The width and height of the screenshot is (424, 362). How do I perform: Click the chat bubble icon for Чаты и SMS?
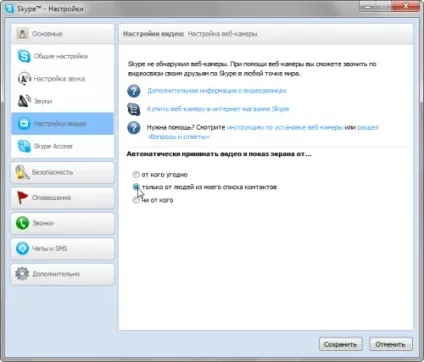coord(22,248)
